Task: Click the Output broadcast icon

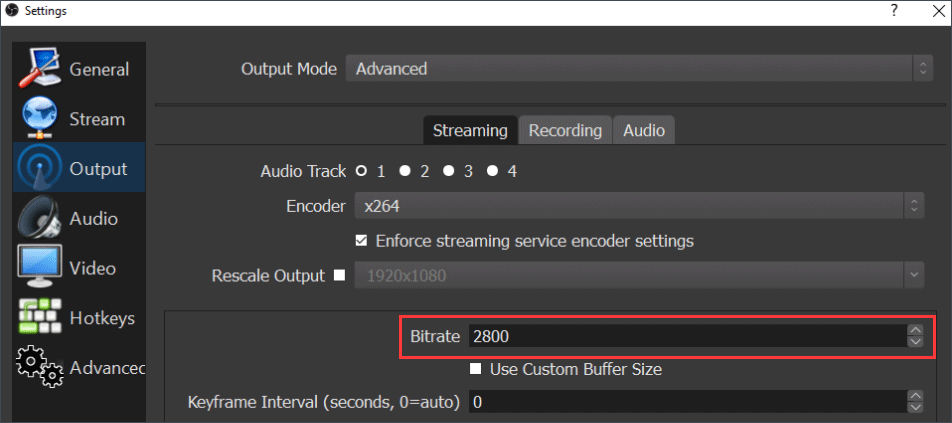Action: click(41, 169)
